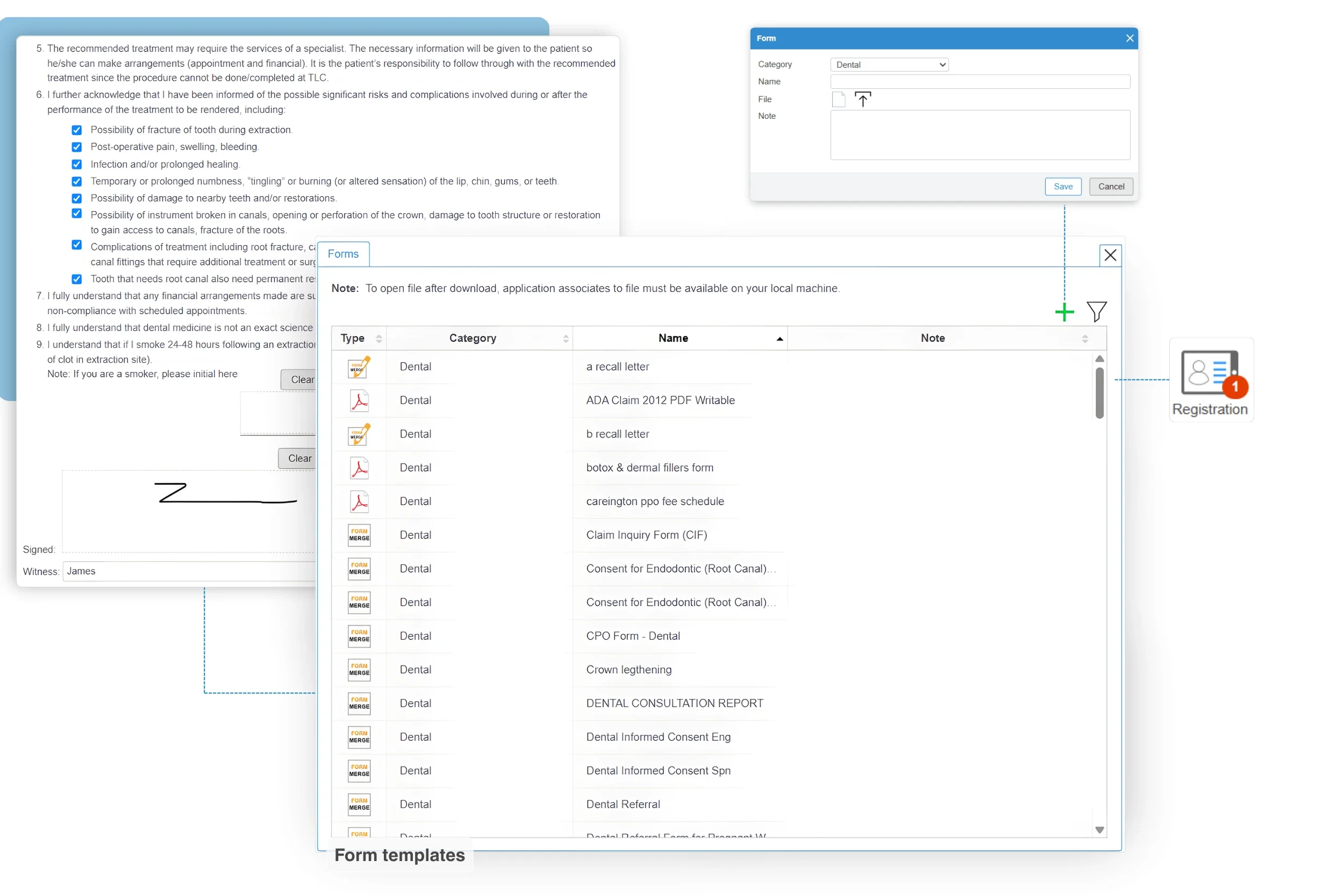Click Save in the Form dialog

click(x=1062, y=187)
